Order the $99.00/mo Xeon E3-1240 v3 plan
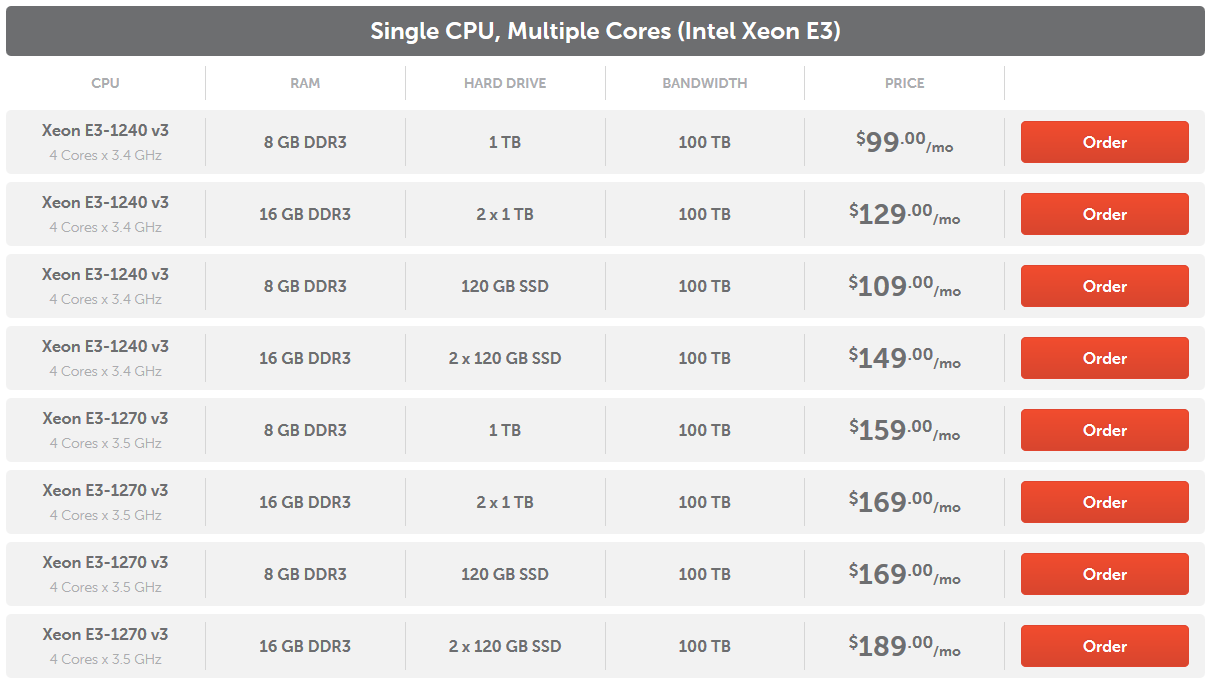This screenshot has height=683, width=1215. pyautogui.click(x=1104, y=142)
